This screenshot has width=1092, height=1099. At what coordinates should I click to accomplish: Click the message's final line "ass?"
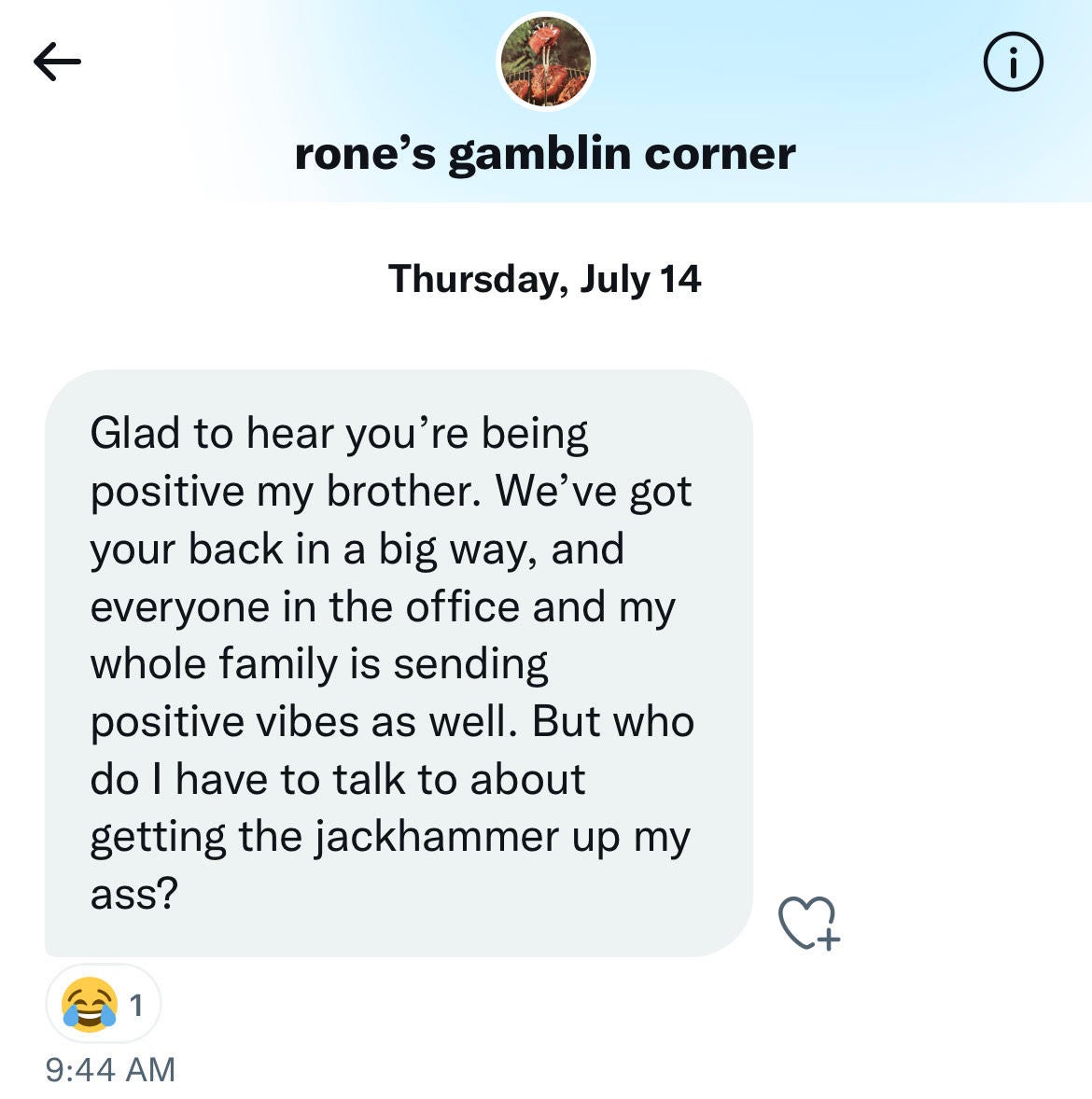tap(133, 894)
